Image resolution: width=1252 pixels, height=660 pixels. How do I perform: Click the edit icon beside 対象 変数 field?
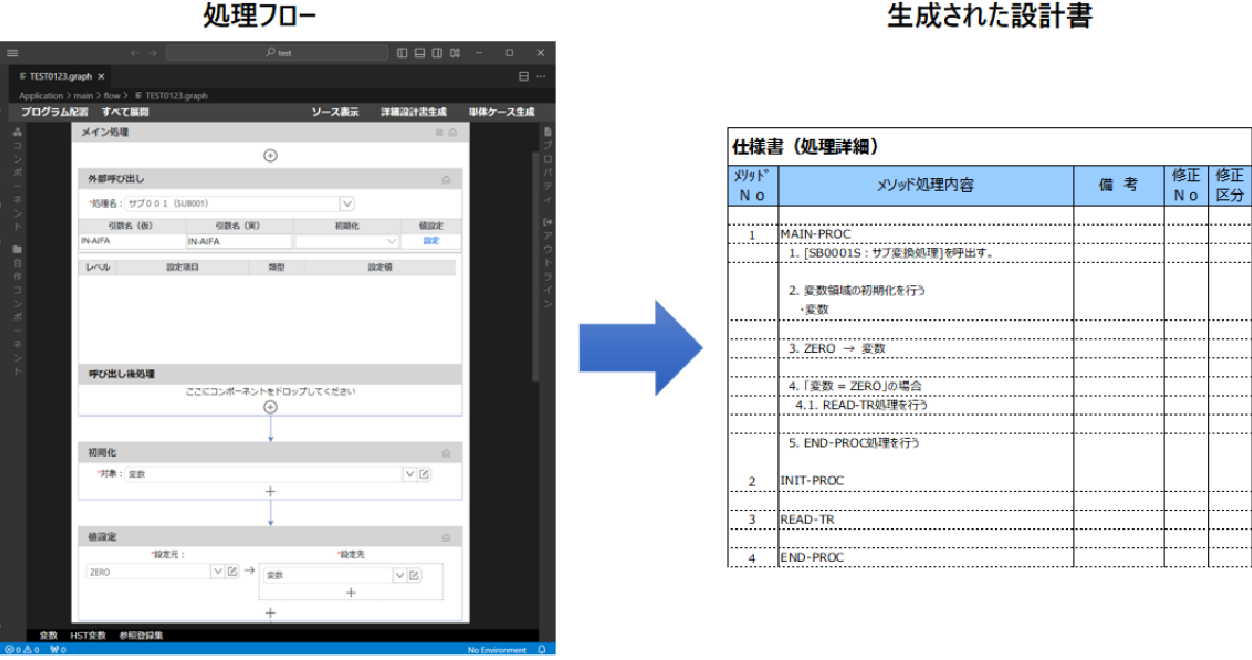(424, 474)
